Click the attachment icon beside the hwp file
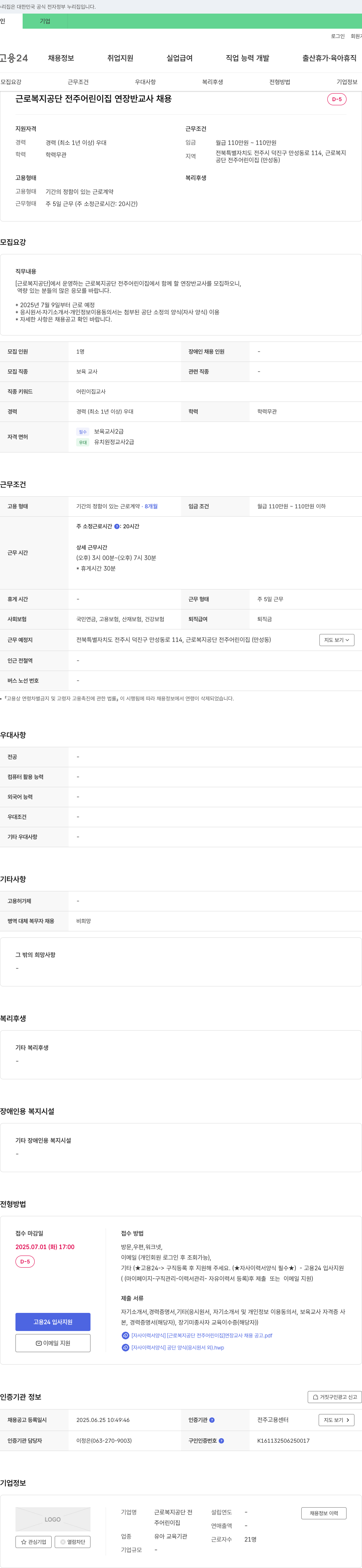 coord(125,1347)
